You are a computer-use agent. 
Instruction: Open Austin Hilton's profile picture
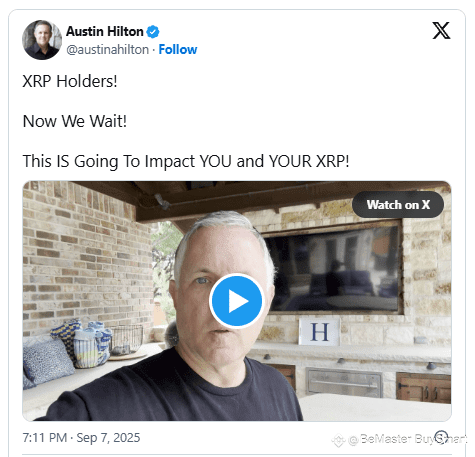click(42, 40)
